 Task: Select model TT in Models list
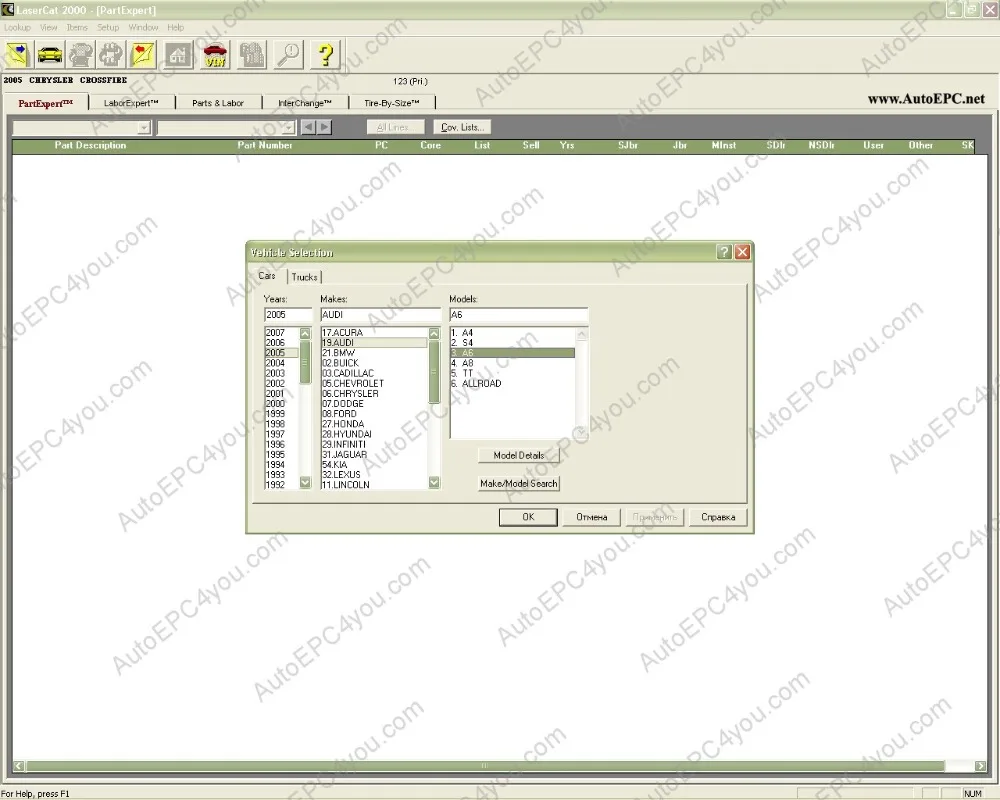pos(513,373)
